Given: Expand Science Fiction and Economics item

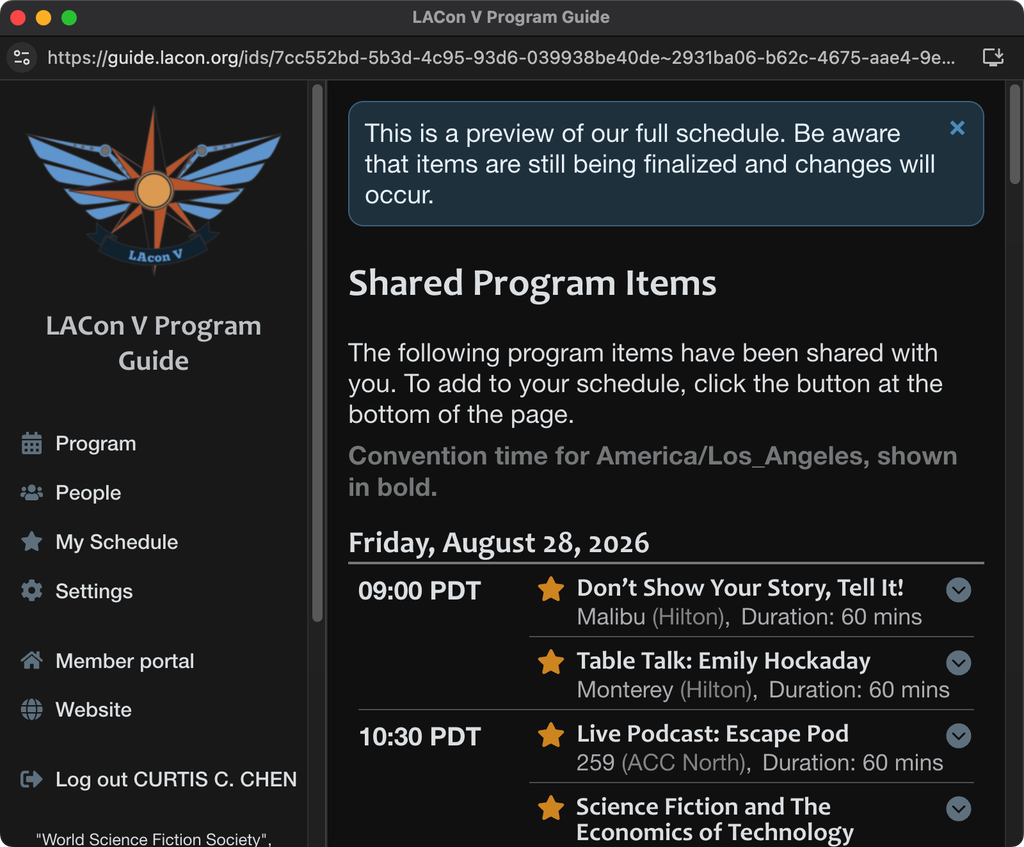Looking at the screenshot, I should 958,809.
